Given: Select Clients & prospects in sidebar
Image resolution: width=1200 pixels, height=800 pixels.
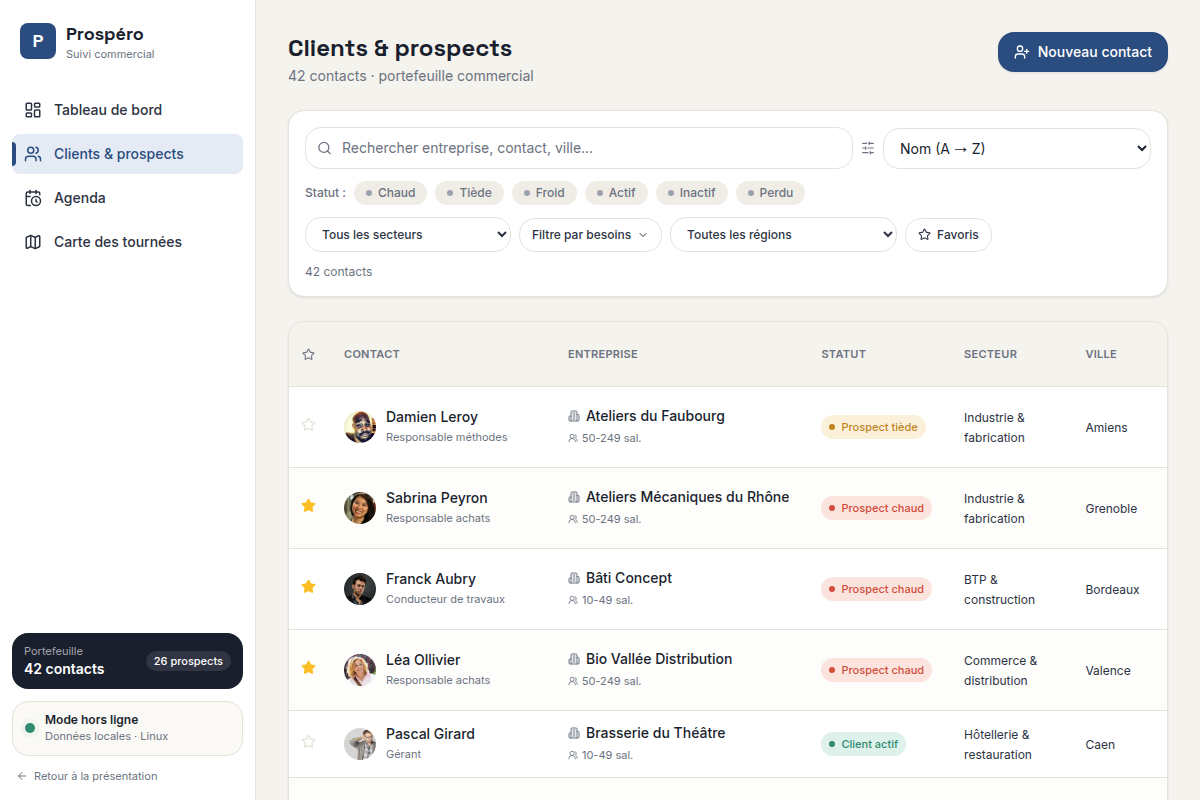Looking at the screenshot, I should pyautogui.click(x=127, y=154).
